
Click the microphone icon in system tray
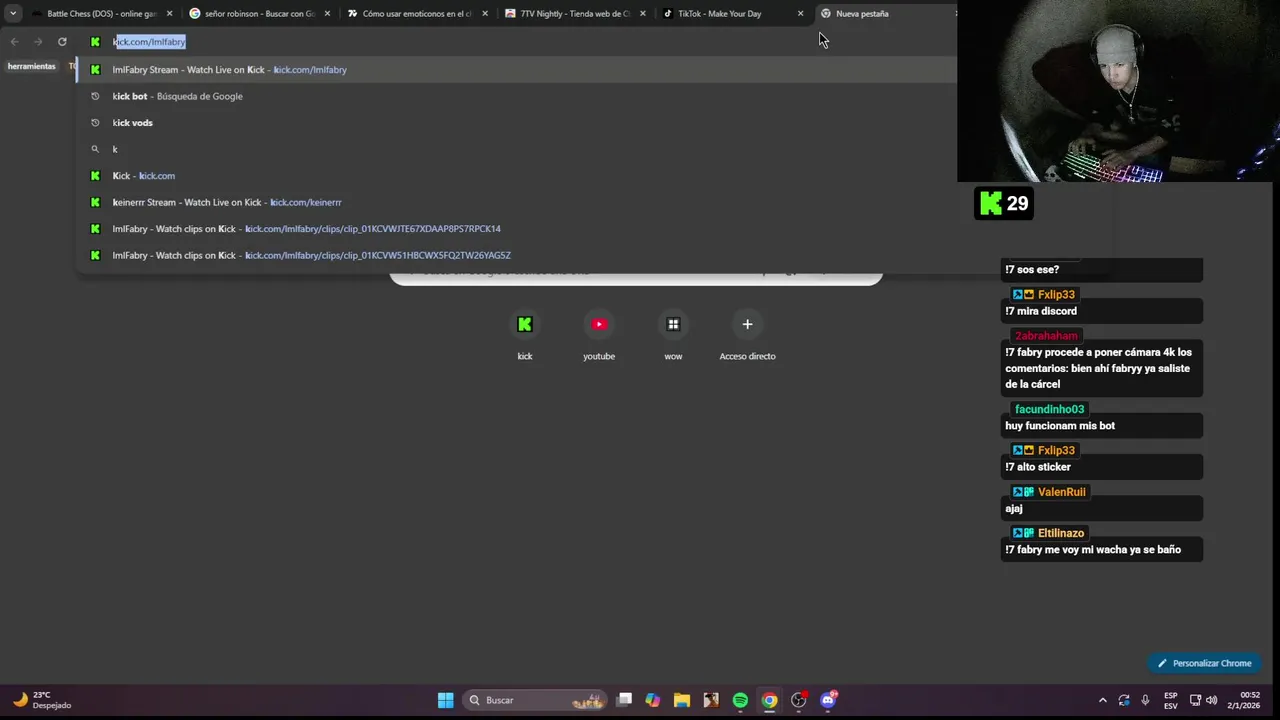coord(1145,700)
